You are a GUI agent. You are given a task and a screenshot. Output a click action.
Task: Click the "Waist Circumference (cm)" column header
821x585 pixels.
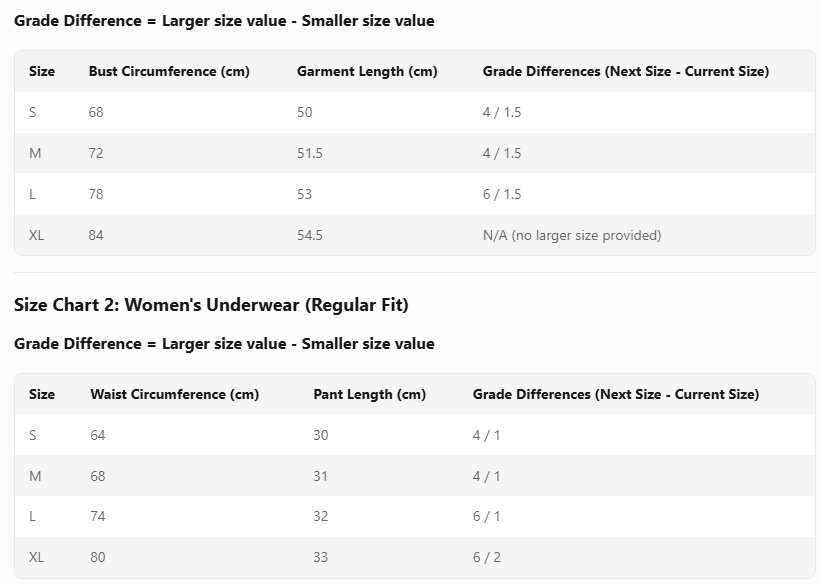pyautogui.click(x=174, y=395)
